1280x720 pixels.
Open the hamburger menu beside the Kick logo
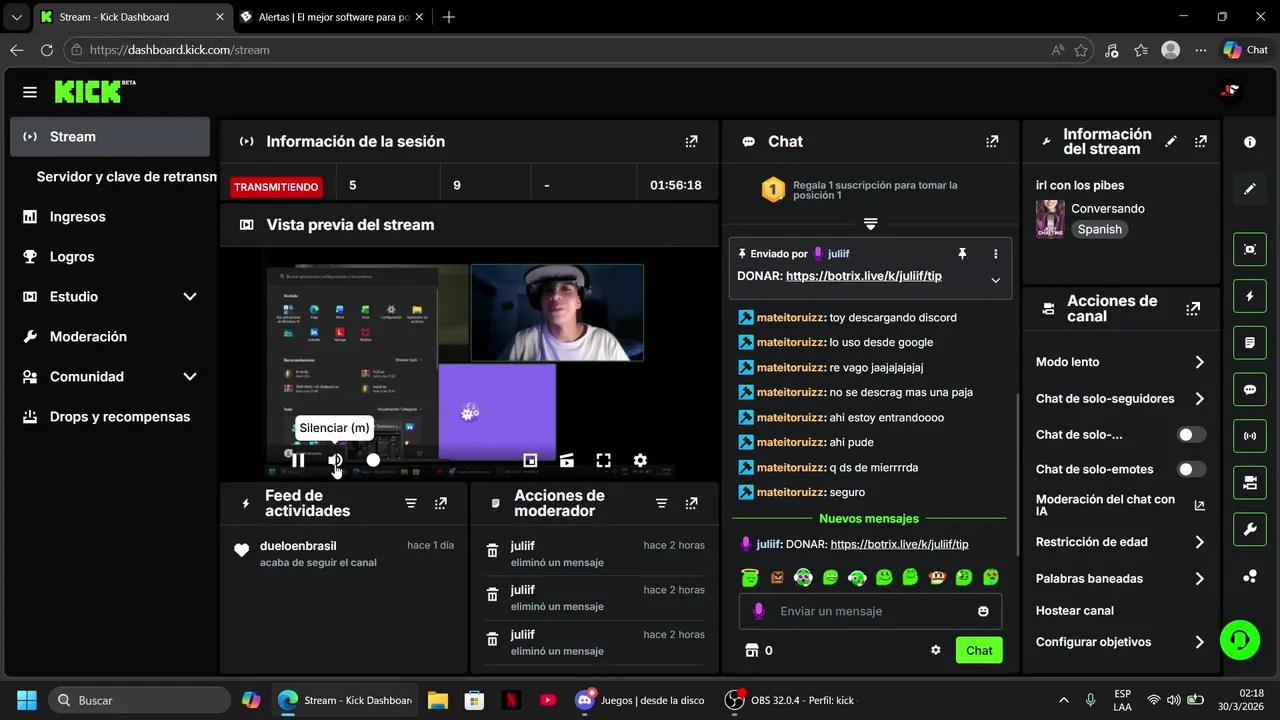pos(30,92)
